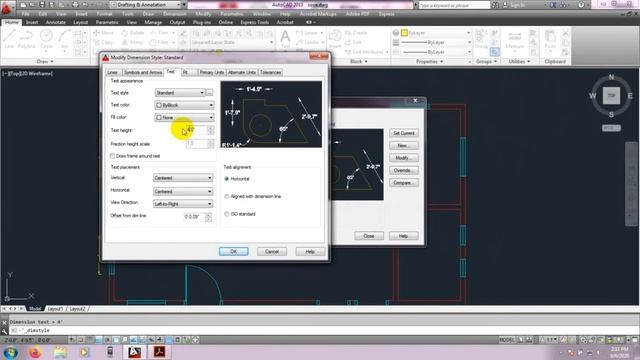
Task: Open the Fill color dropdown
Action: (184, 117)
